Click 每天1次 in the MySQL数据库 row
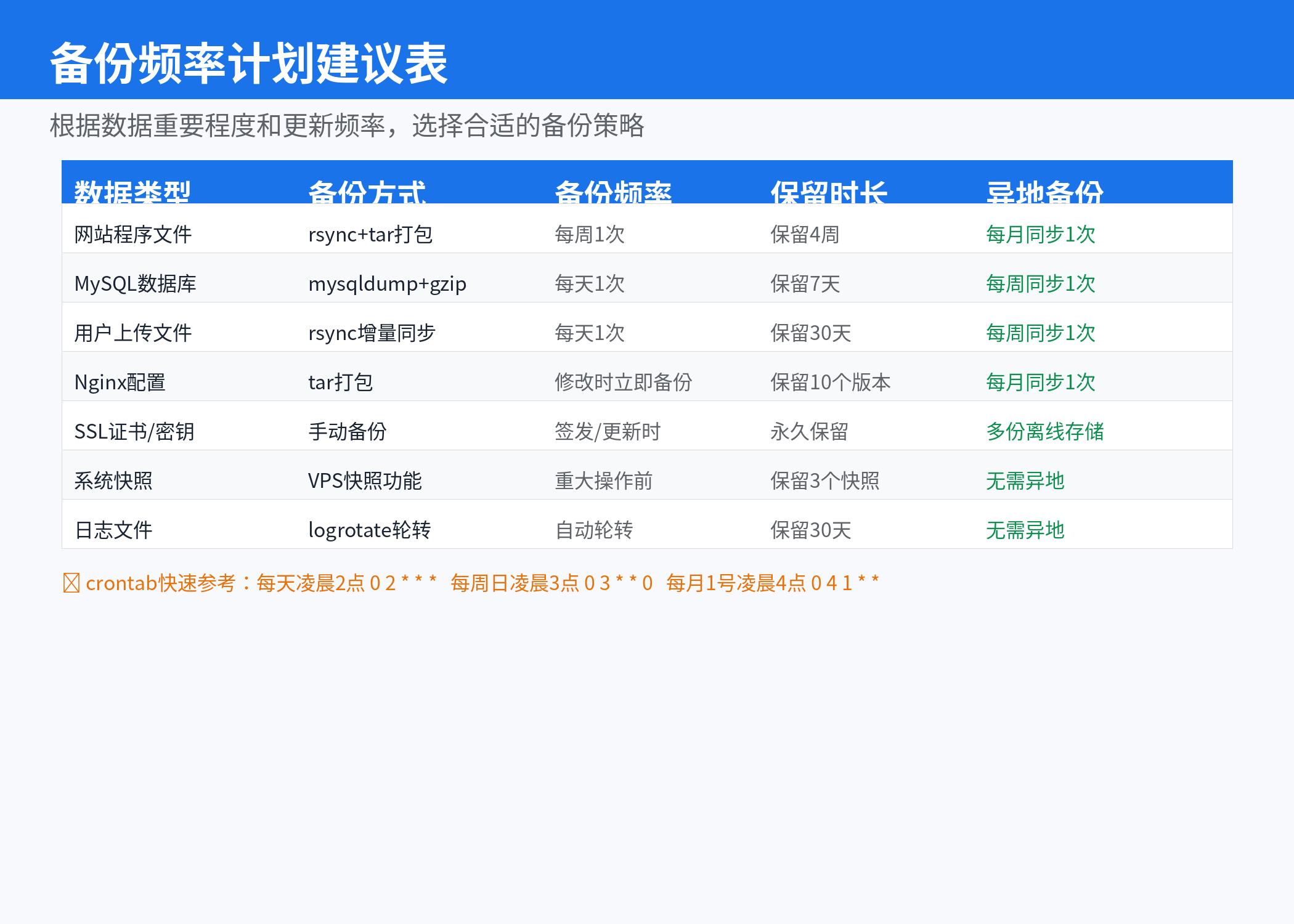The image size is (1294, 924). coord(590,283)
